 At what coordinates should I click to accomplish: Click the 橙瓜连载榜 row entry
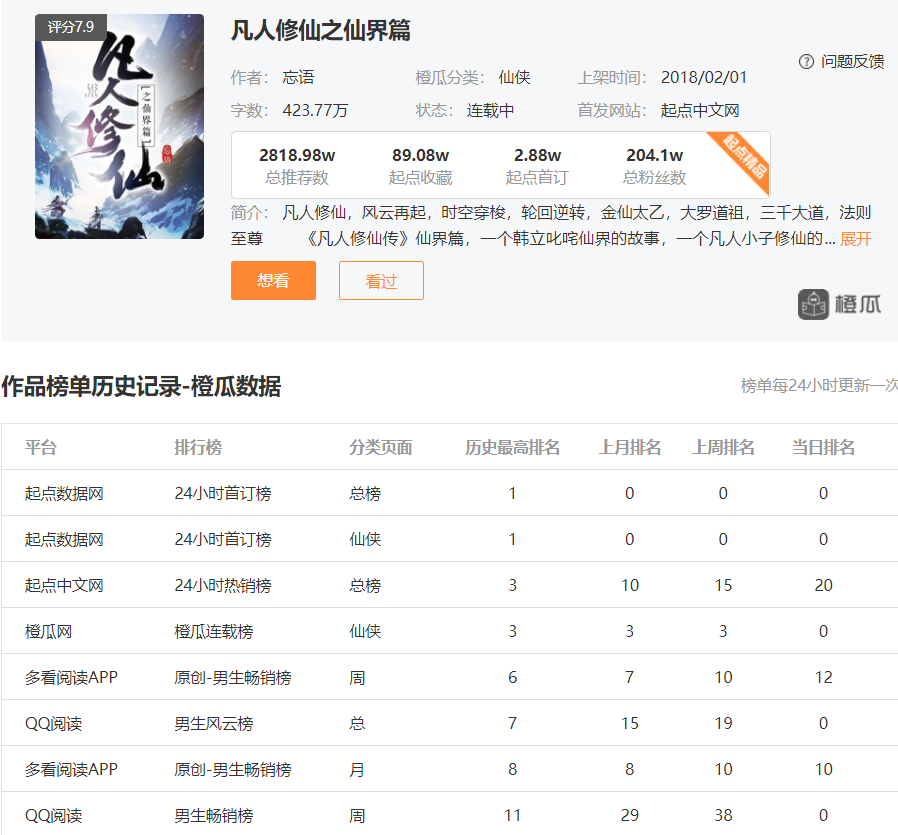pos(214,631)
